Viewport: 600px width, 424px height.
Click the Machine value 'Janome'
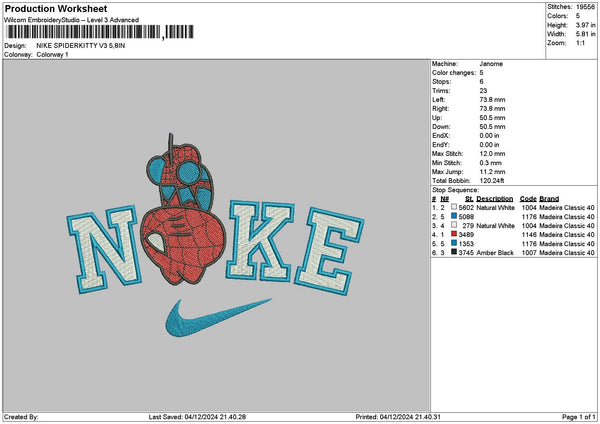point(491,64)
